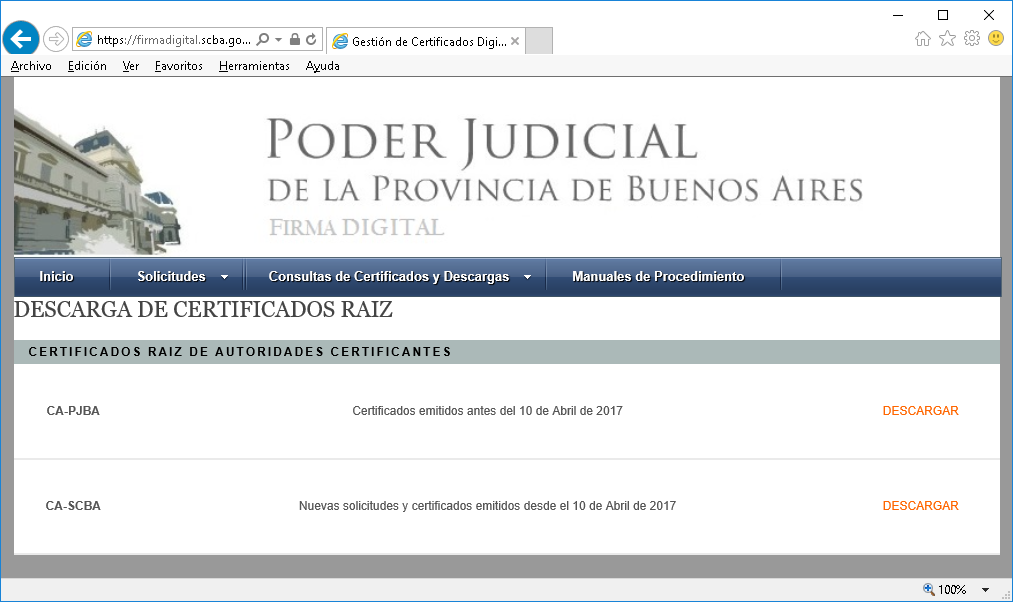Click the browser Back arrow button
1013x602 pixels.
click(20, 39)
